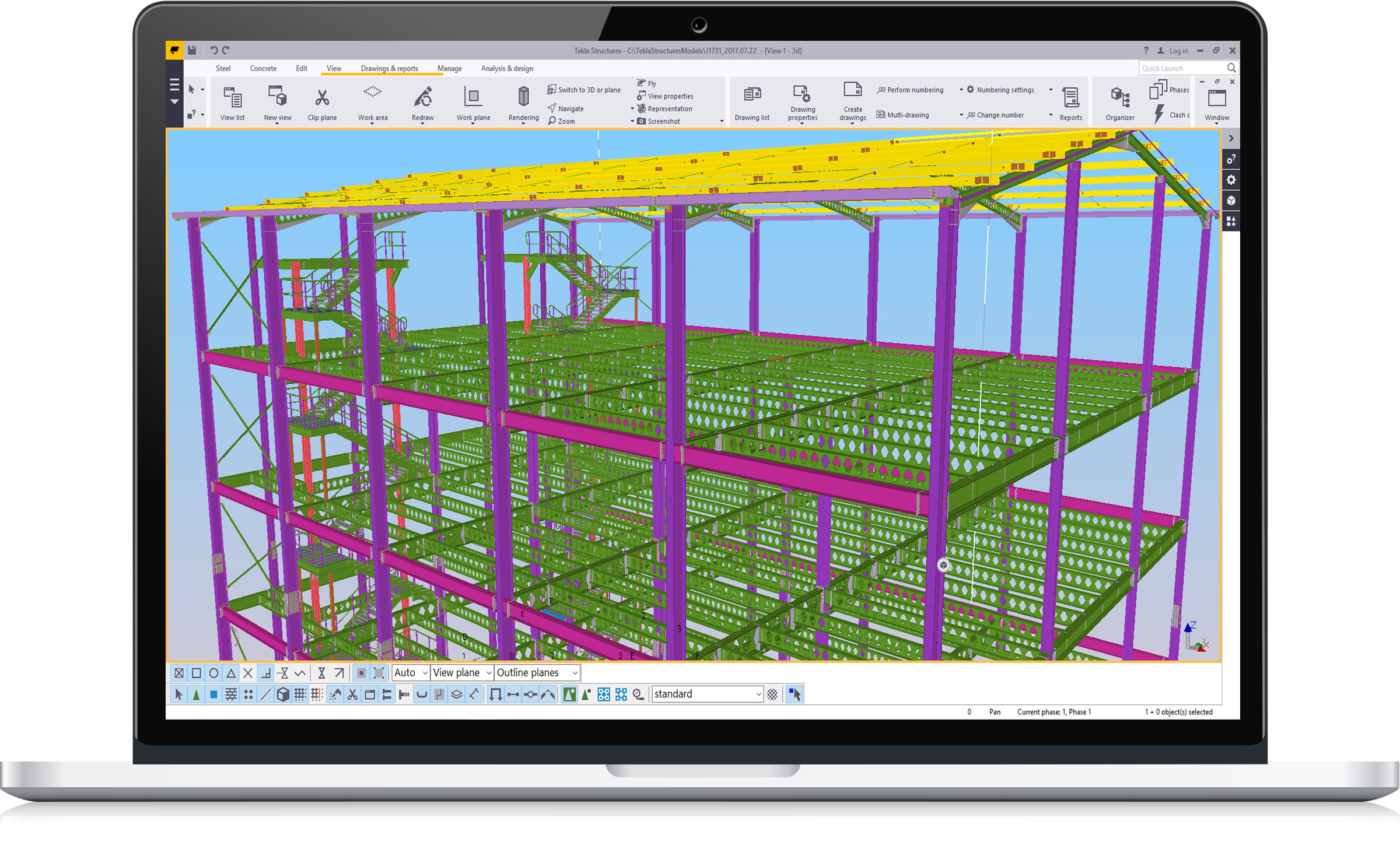
Task: Open the Concrete ribbon tab
Action: coord(263,68)
